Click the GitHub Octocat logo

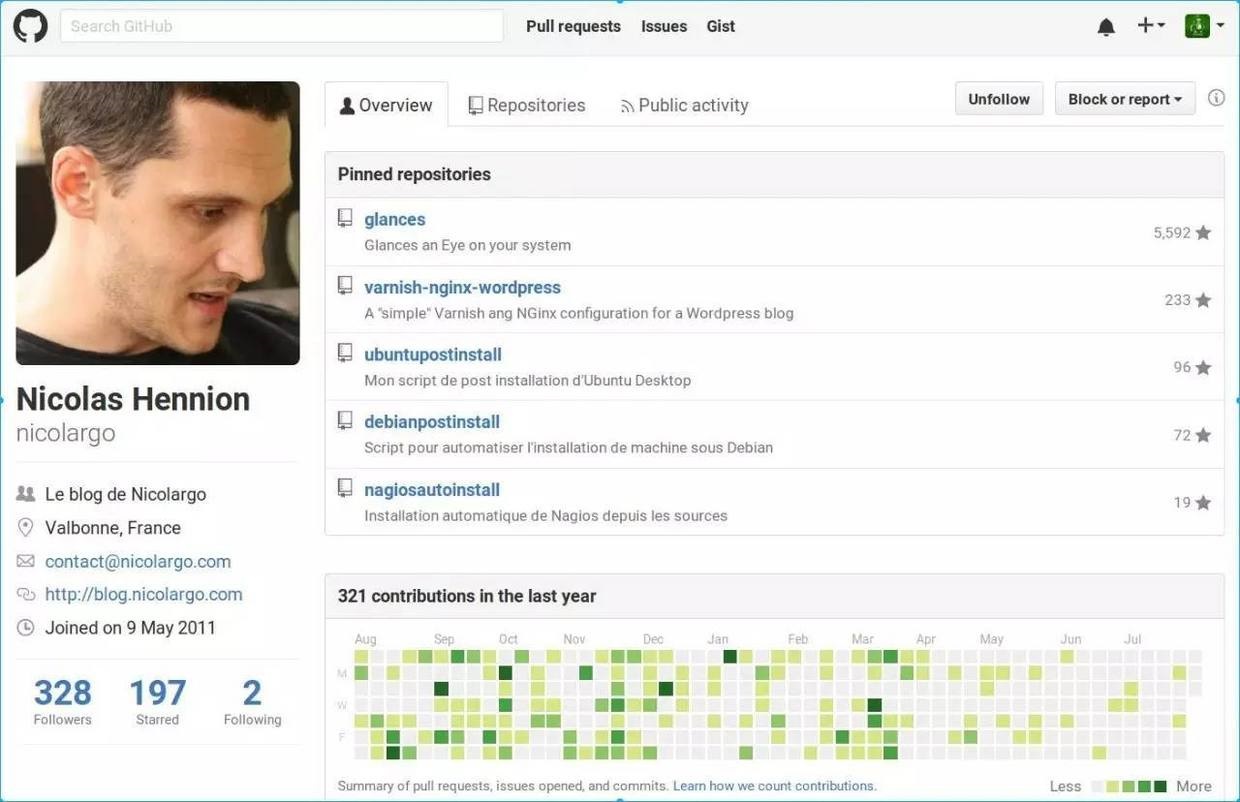[x=30, y=26]
